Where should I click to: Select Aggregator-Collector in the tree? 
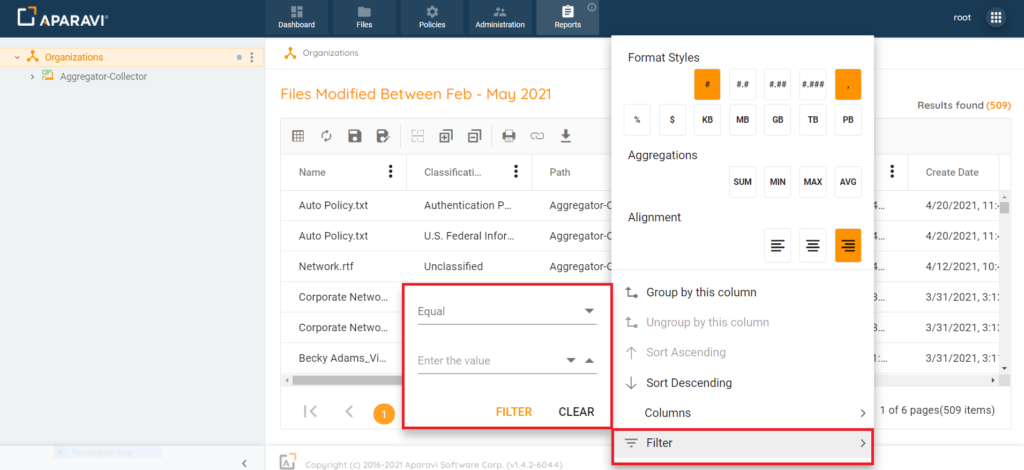[103, 76]
